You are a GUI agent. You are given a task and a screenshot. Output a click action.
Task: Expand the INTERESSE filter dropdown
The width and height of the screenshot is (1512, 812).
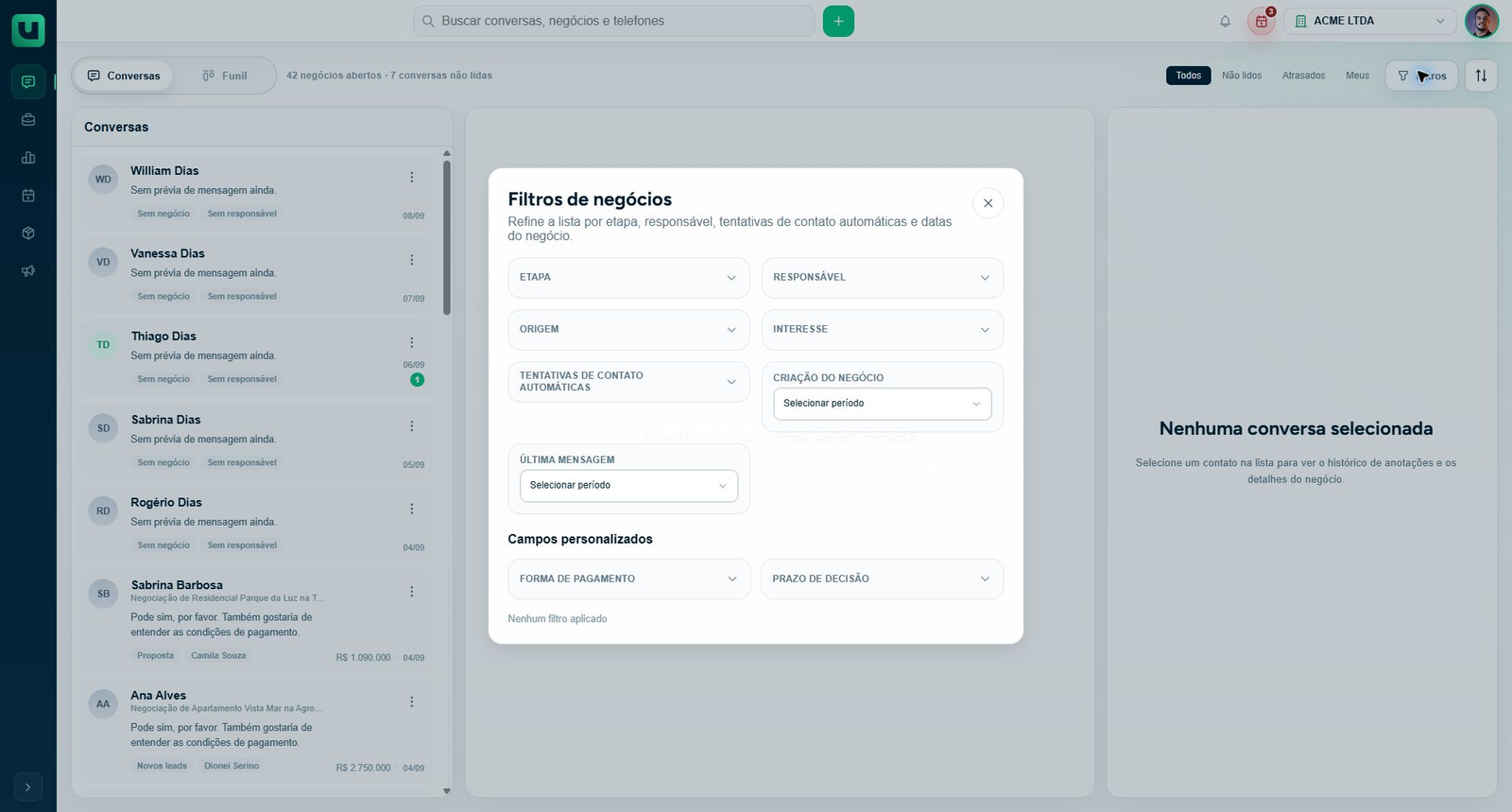(x=883, y=330)
